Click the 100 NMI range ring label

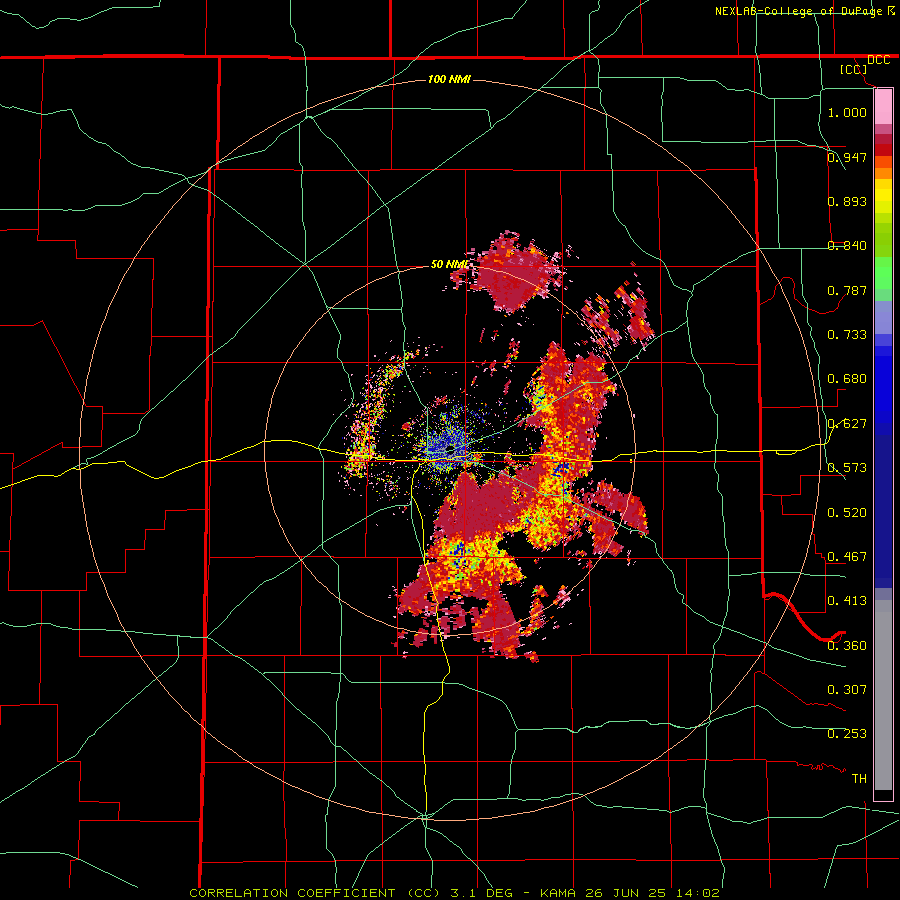click(x=449, y=79)
